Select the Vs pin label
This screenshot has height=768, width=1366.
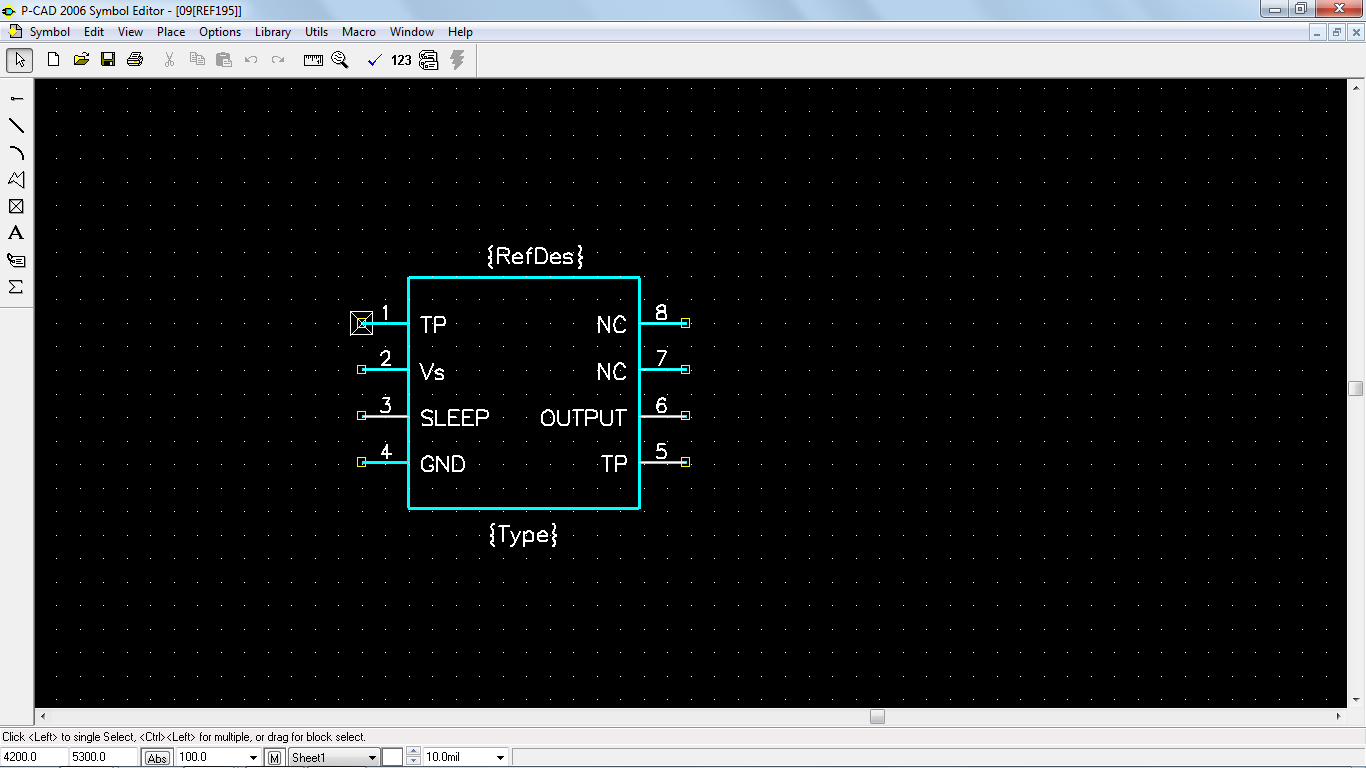(x=432, y=372)
